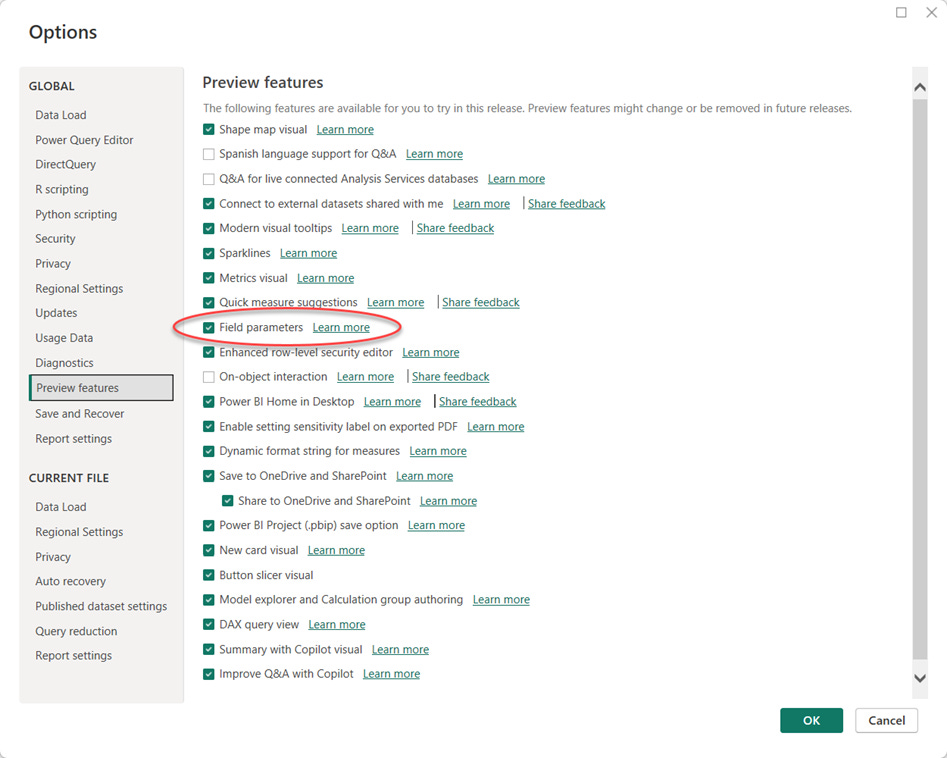Open R scripting options
The image size is (947, 758).
click(x=62, y=189)
